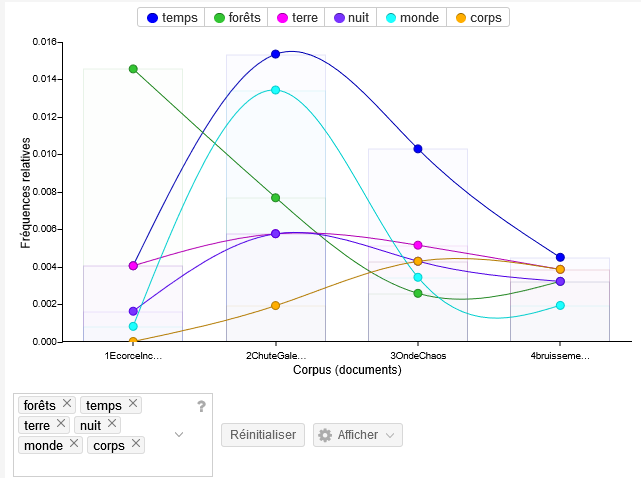Image resolution: width=641 pixels, height=478 pixels.
Task: Click inside the terms input field
Action: (160, 462)
